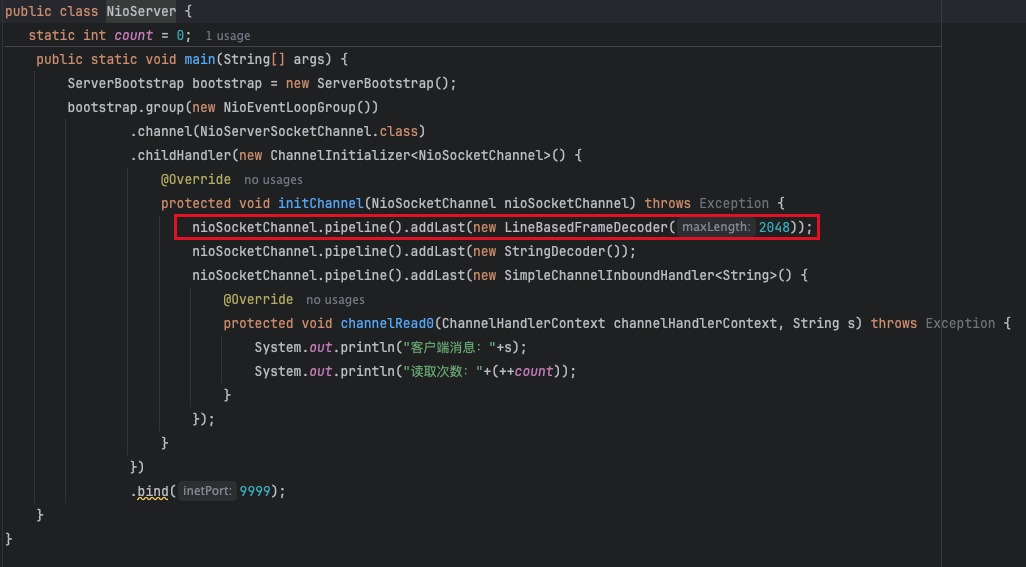1026x567 pixels.
Task: Select the ChannelInitializer type name
Action: click(340, 156)
